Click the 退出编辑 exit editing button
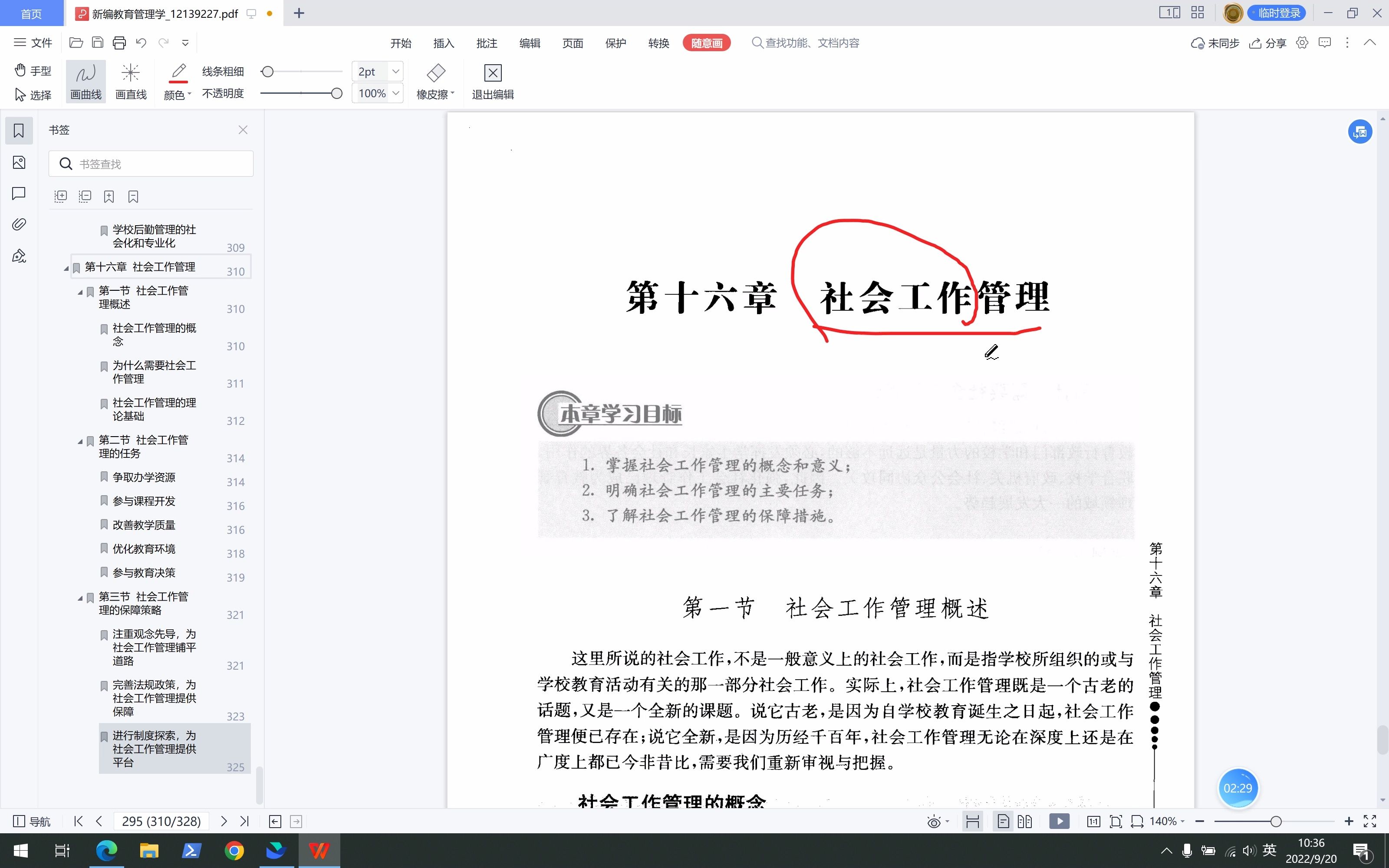The width and height of the screenshot is (1389, 868). click(x=492, y=80)
